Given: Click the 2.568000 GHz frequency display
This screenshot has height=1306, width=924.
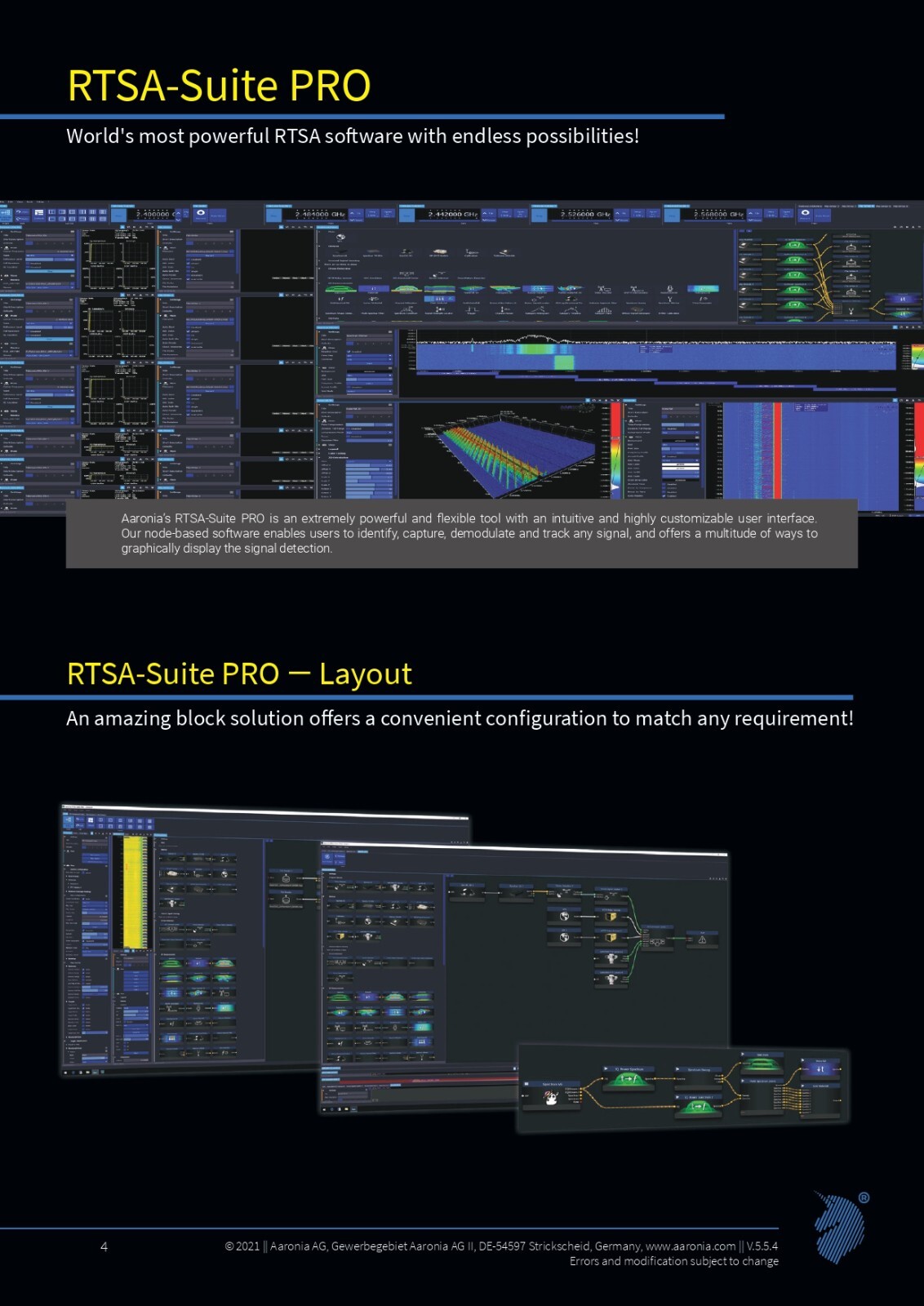Looking at the screenshot, I should (717, 214).
